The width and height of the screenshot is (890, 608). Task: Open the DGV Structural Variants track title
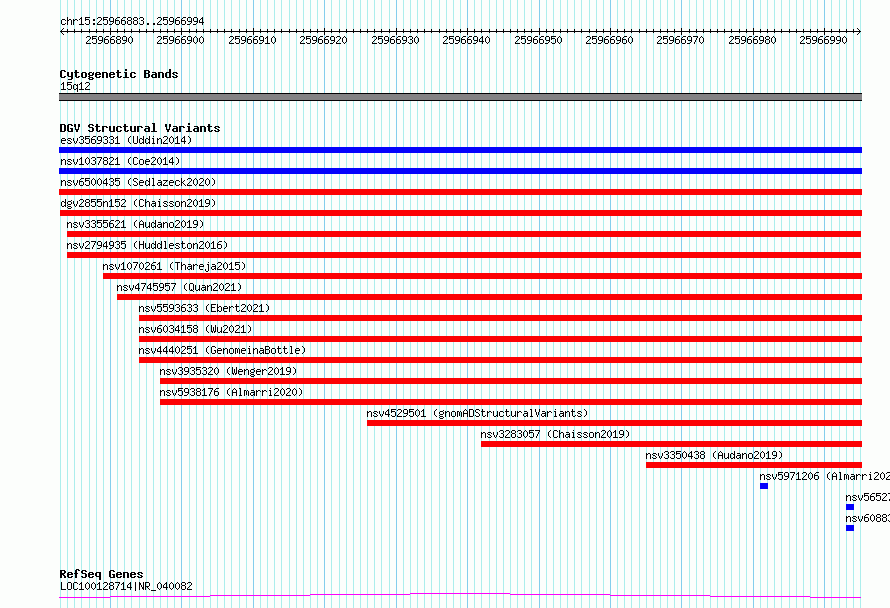(140, 128)
